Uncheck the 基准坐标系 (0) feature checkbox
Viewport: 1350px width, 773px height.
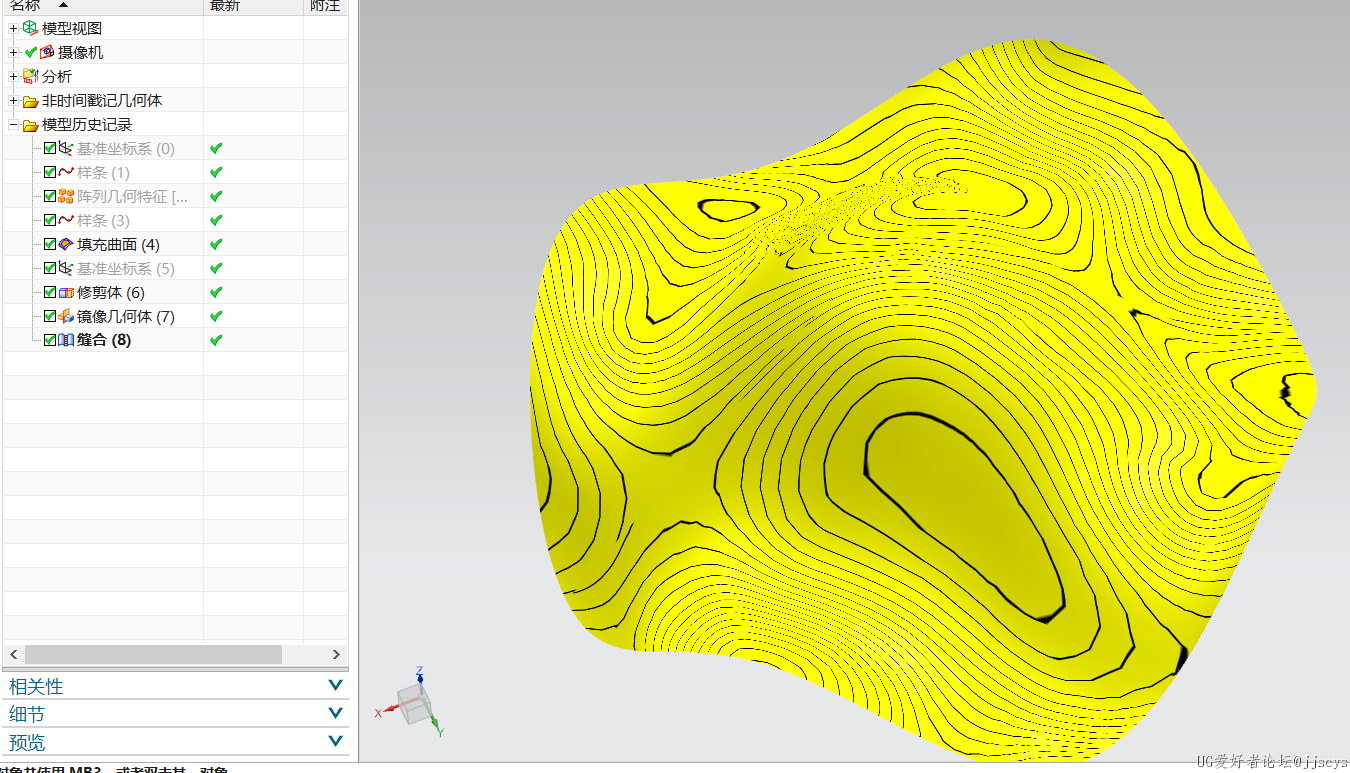pos(50,148)
